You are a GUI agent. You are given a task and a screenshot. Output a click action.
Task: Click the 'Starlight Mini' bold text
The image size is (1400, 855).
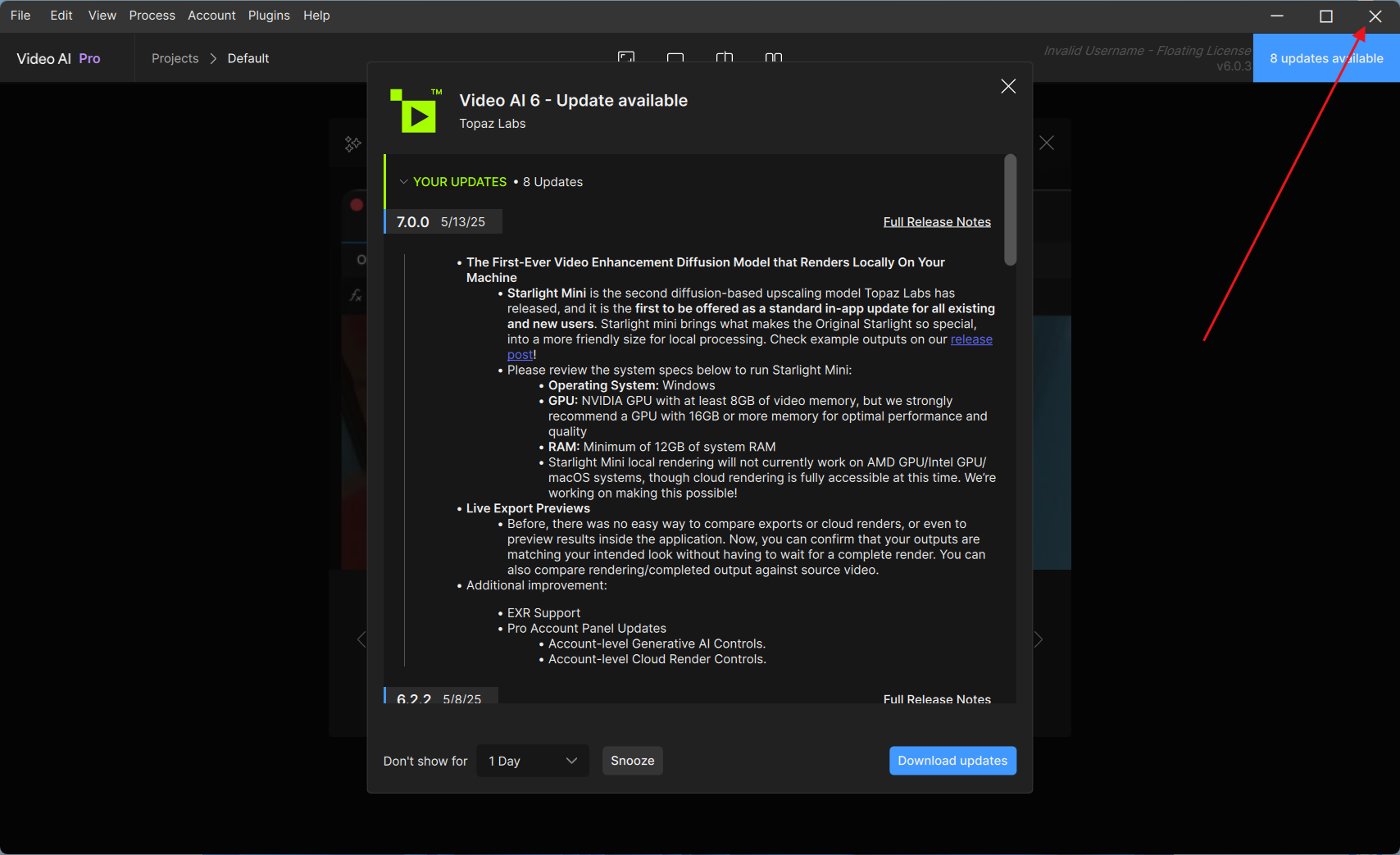click(547, 293)
